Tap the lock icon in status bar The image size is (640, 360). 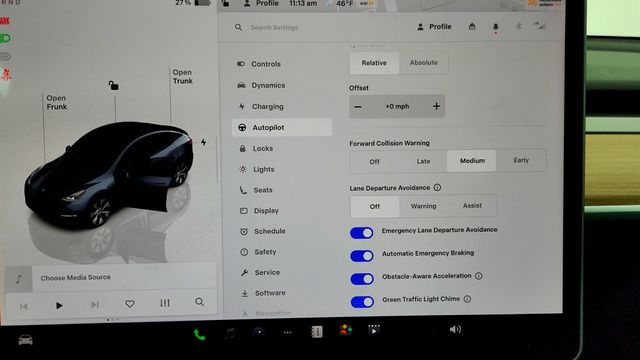[x=225, y=4]
